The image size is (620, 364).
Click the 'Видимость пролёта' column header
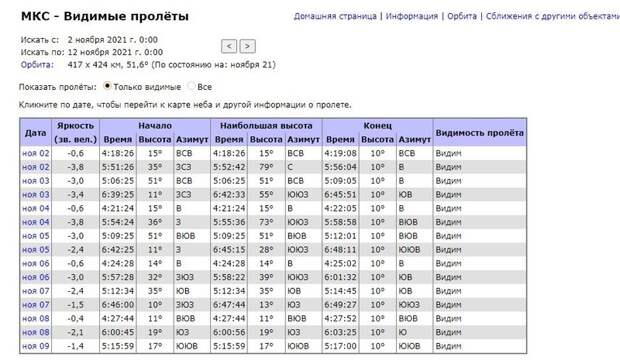coord(479,133)
